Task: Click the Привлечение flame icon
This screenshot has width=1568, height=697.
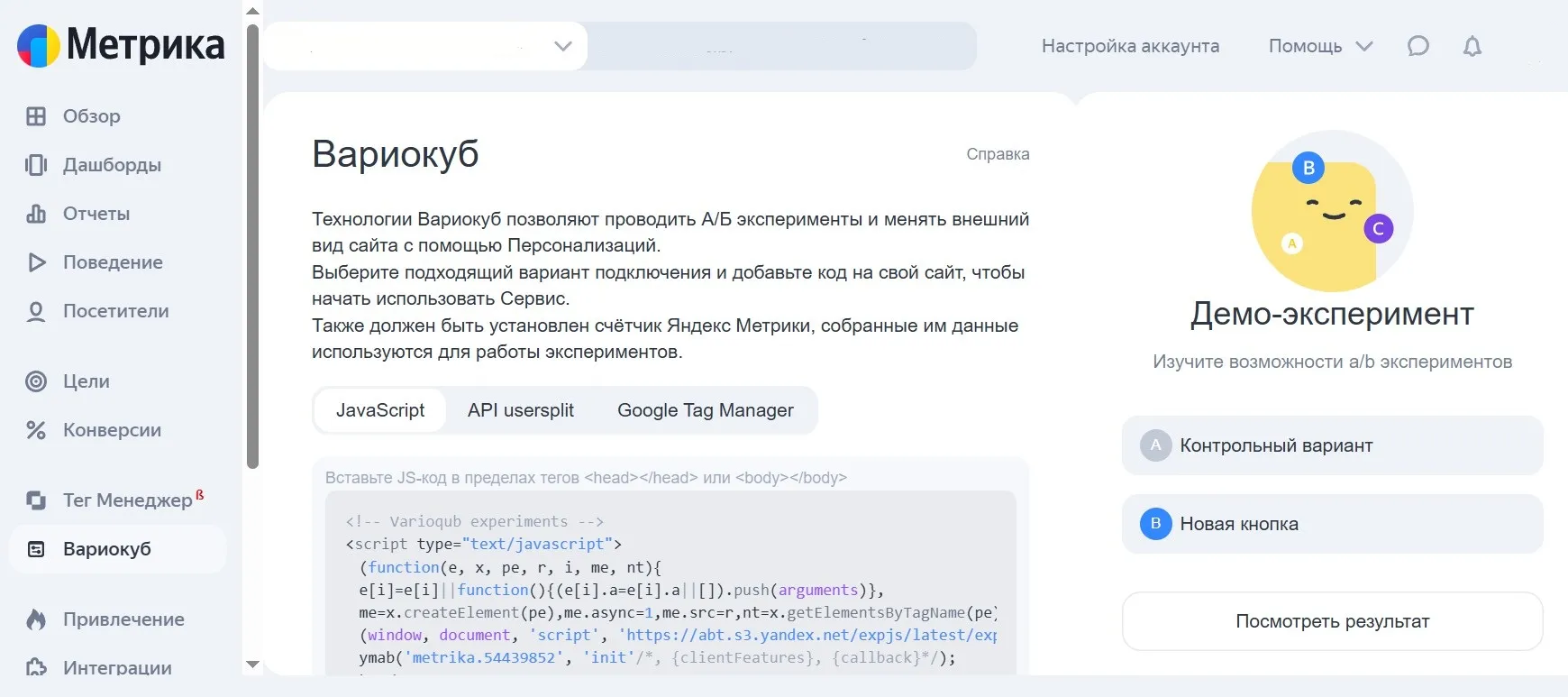Action: tap(36, 619)
